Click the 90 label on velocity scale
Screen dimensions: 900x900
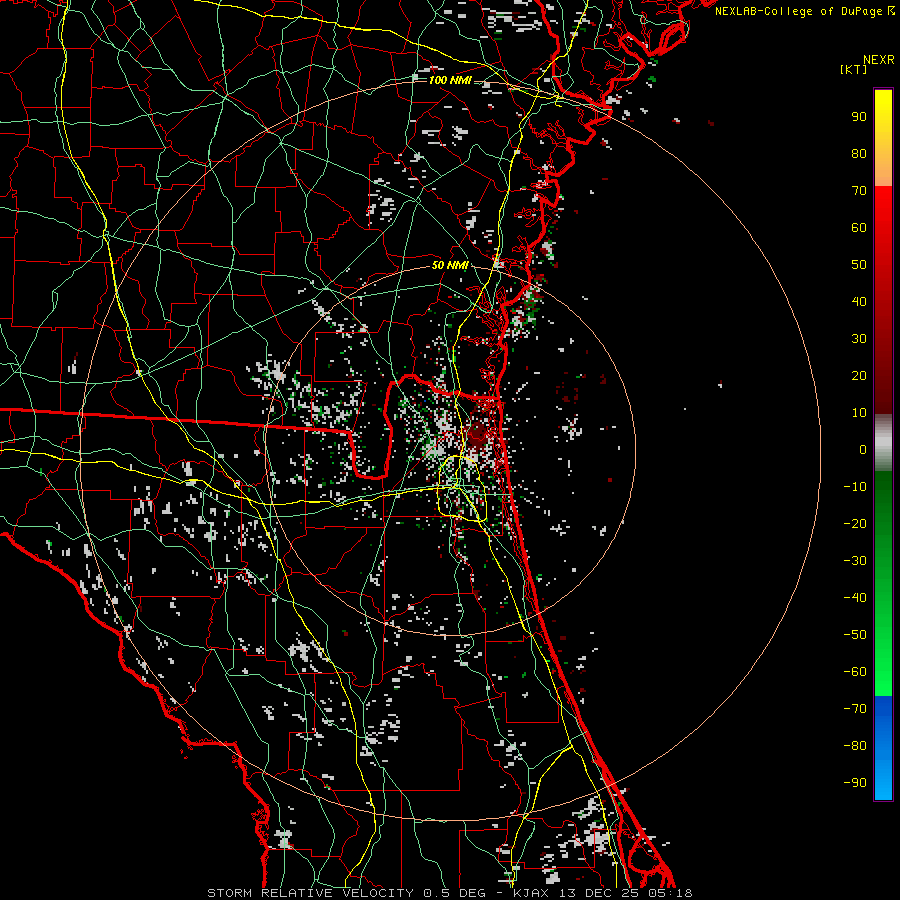click(858, 117)
